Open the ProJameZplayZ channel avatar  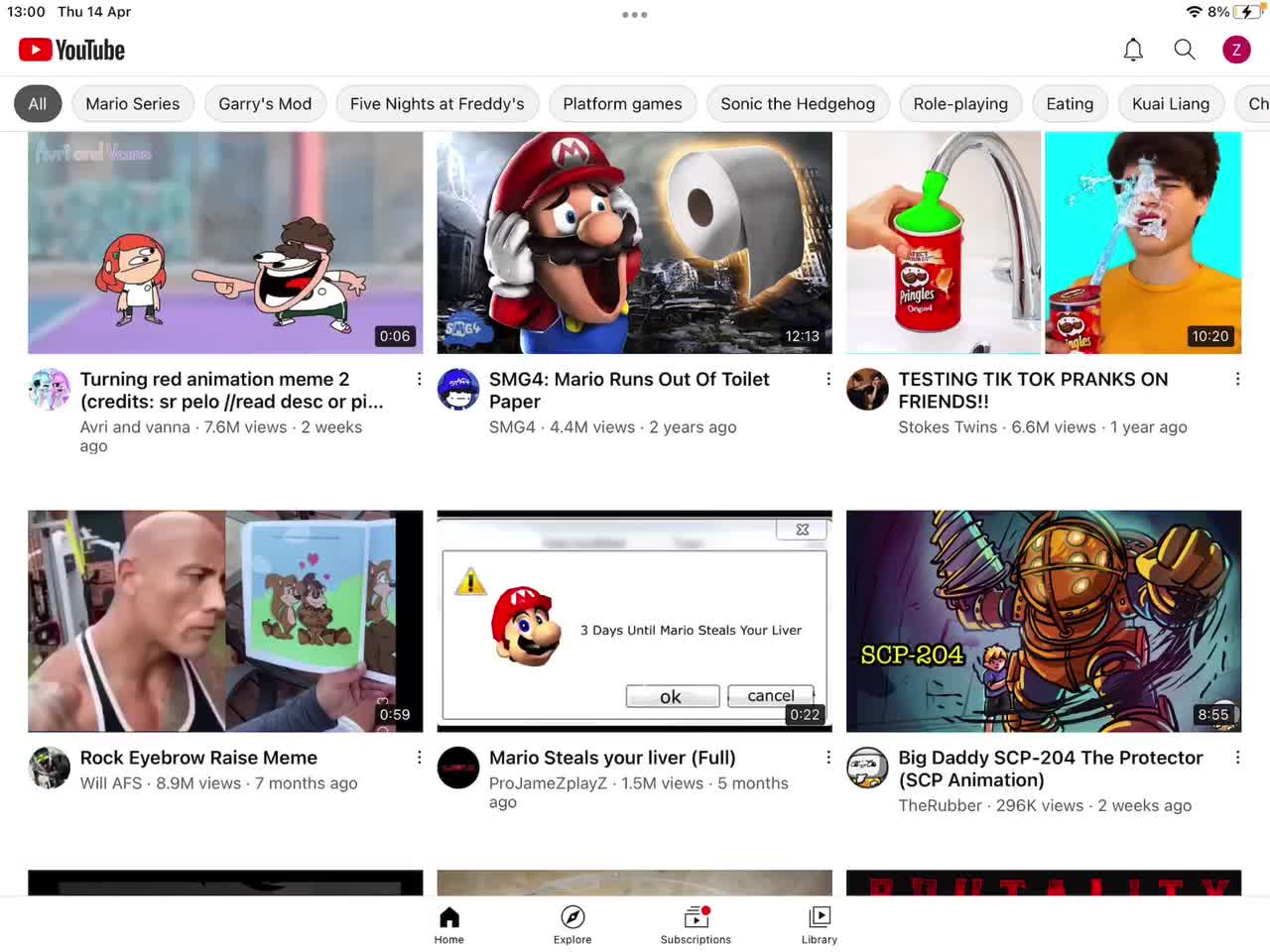(458, 768)
